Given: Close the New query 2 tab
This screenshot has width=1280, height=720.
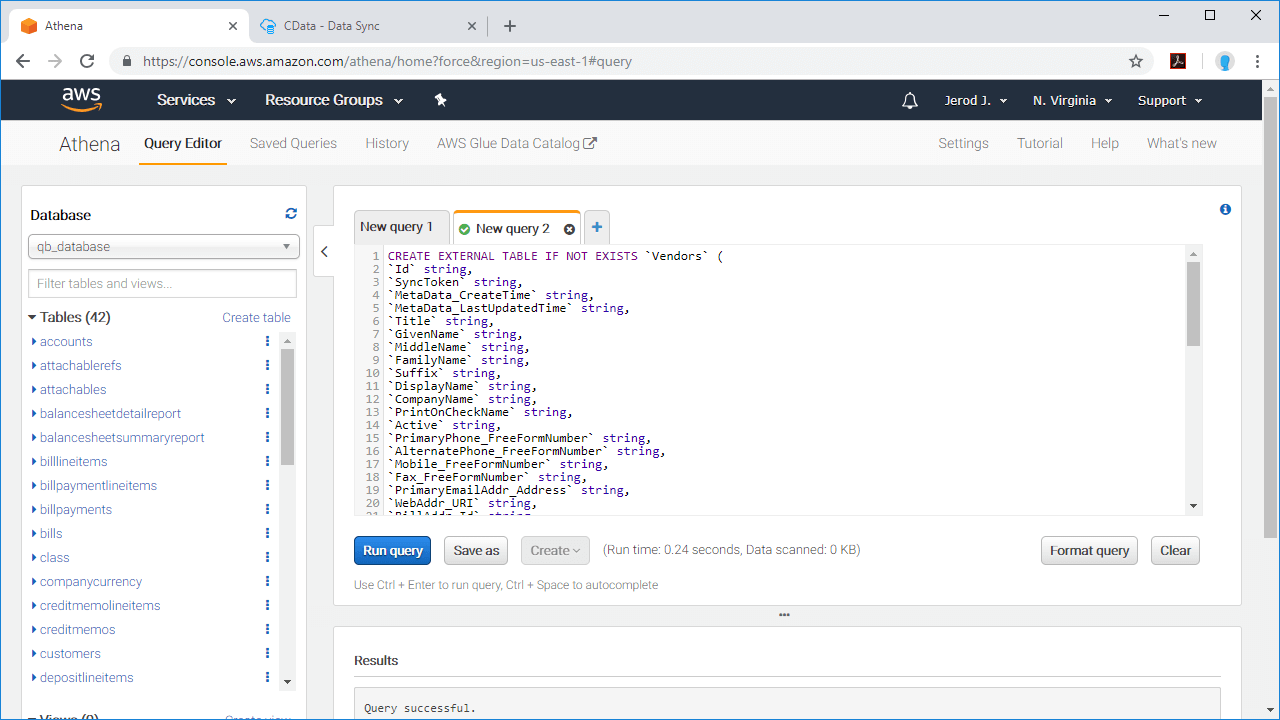Looking at the screenshot, I should pyautogui.click(x=569, y=229).
